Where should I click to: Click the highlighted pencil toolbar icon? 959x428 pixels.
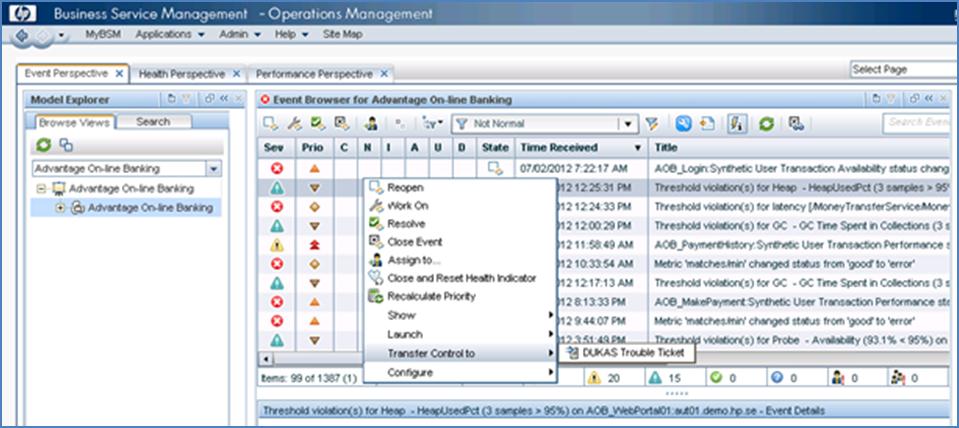pyautogui.click(x=736, y=124)
